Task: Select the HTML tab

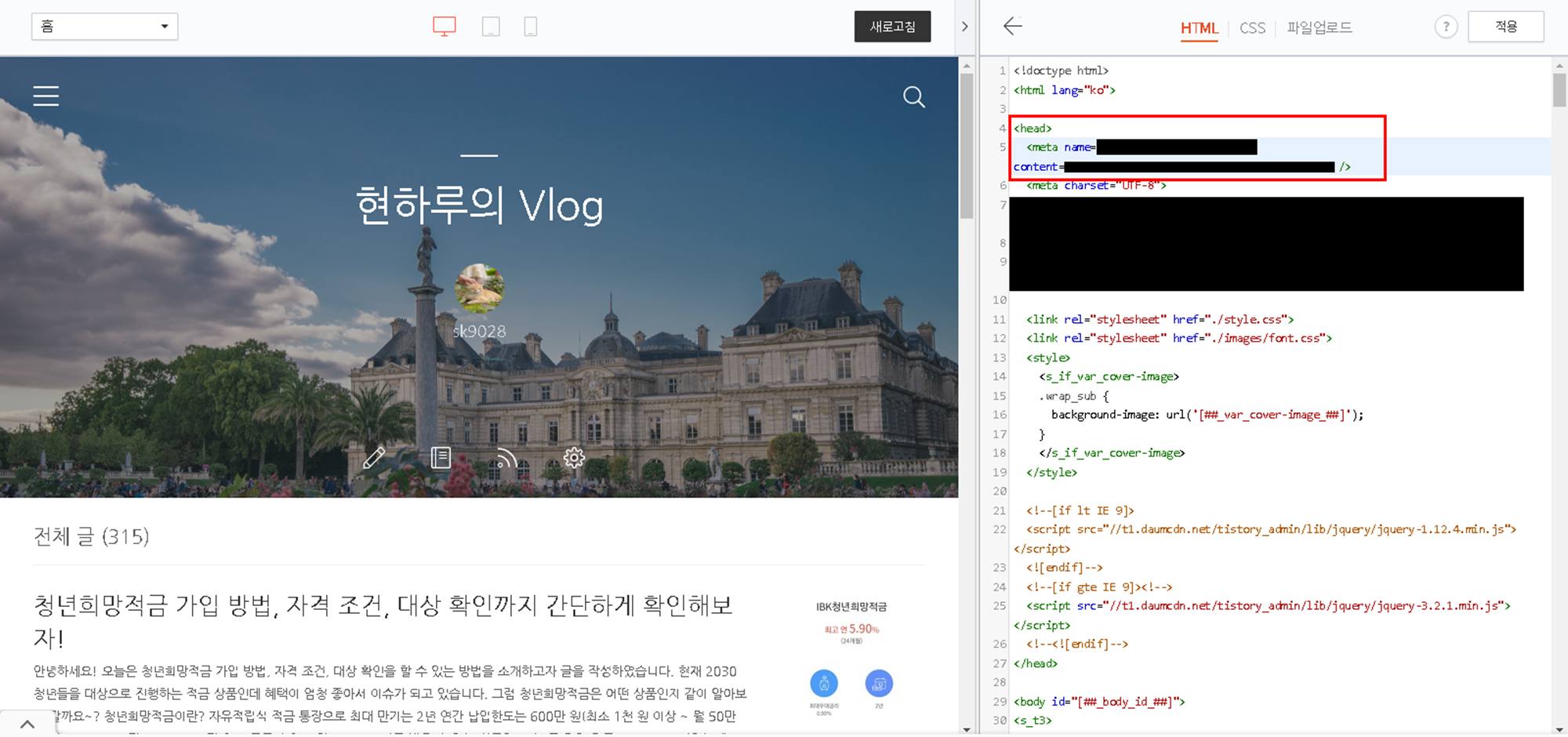Action: click(1199, 28)
